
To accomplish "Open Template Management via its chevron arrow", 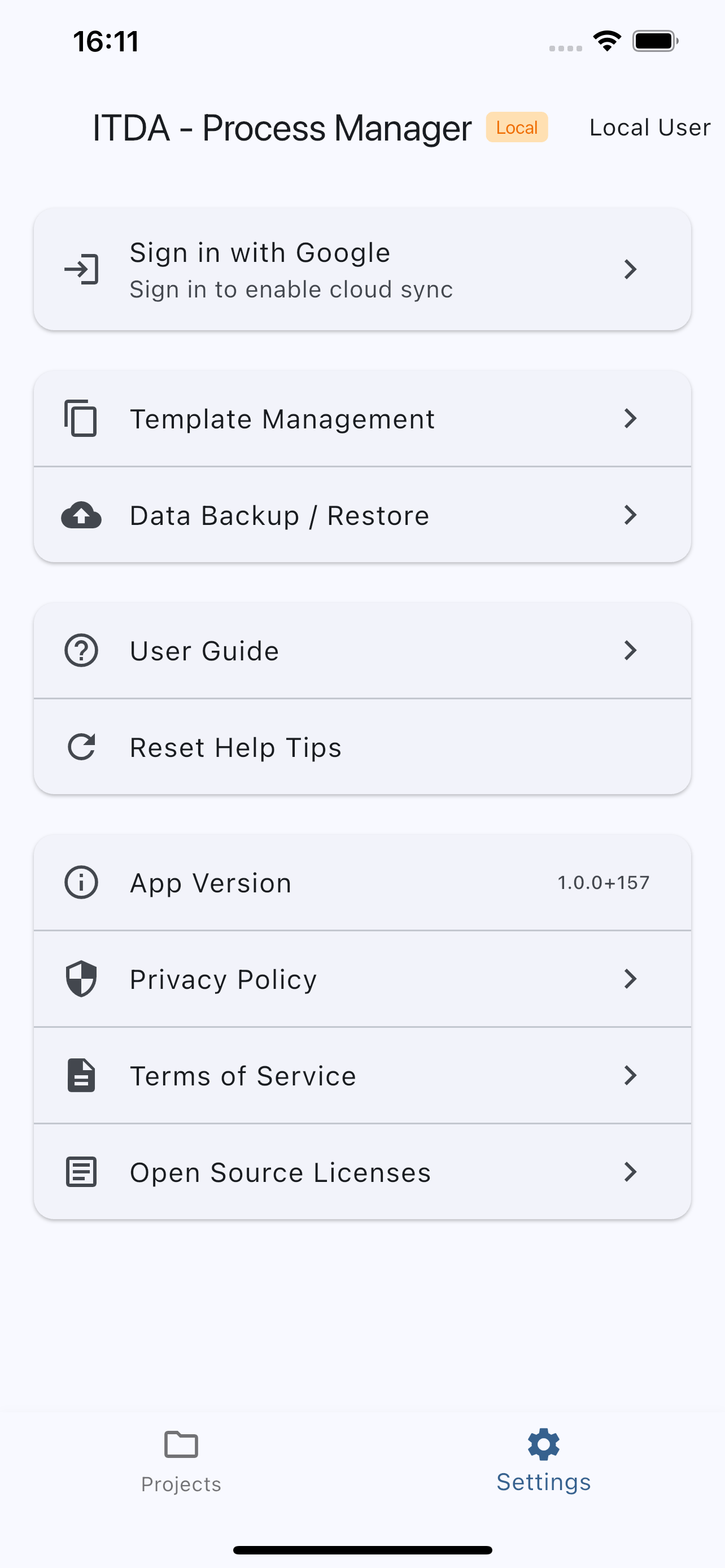I will tap(630, 418).
